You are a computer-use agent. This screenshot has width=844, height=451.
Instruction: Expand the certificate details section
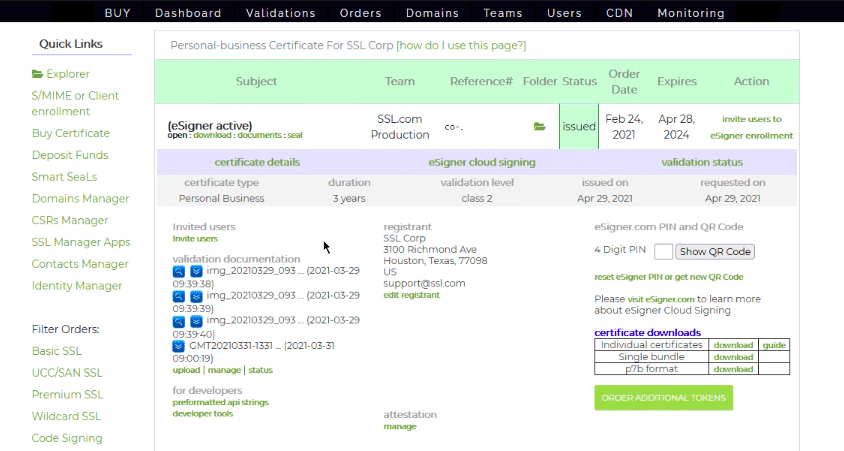pyautogui.click(x=257, y=162)
